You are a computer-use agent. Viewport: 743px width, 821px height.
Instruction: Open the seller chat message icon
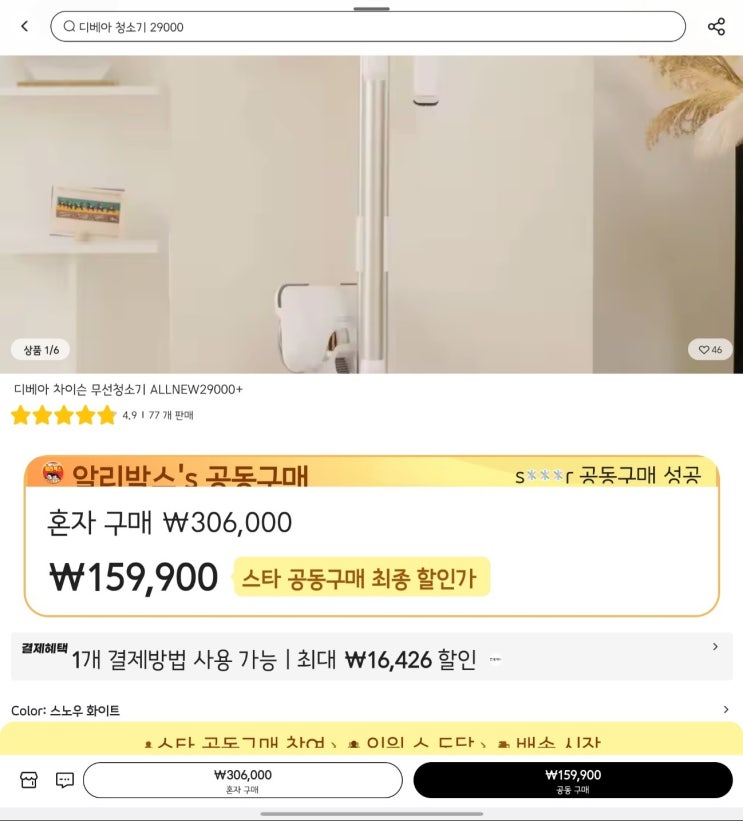65,780
